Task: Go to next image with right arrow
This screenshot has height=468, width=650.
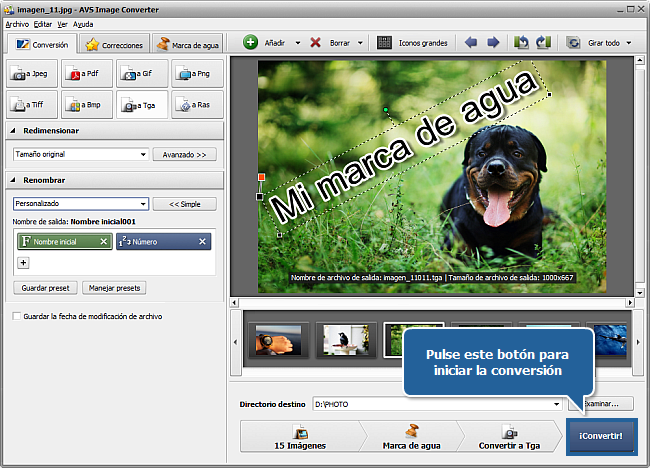Action: coord(493,43)
